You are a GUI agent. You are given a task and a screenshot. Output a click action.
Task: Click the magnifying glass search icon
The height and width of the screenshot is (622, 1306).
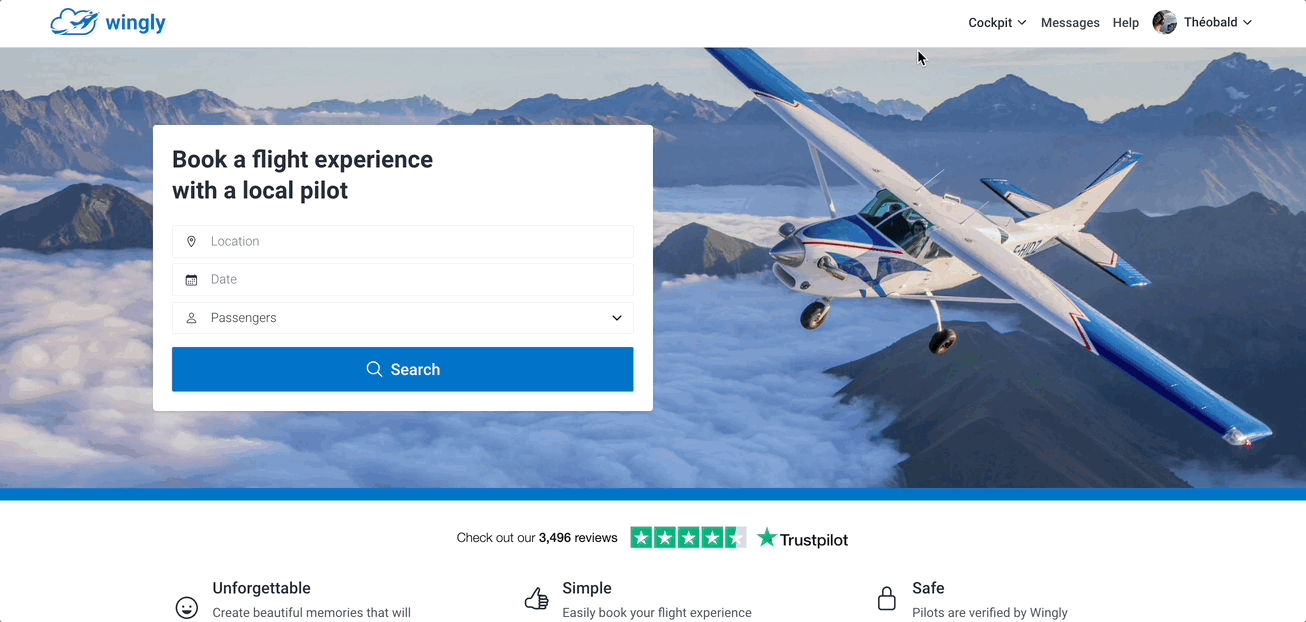(x=374, y=369)
